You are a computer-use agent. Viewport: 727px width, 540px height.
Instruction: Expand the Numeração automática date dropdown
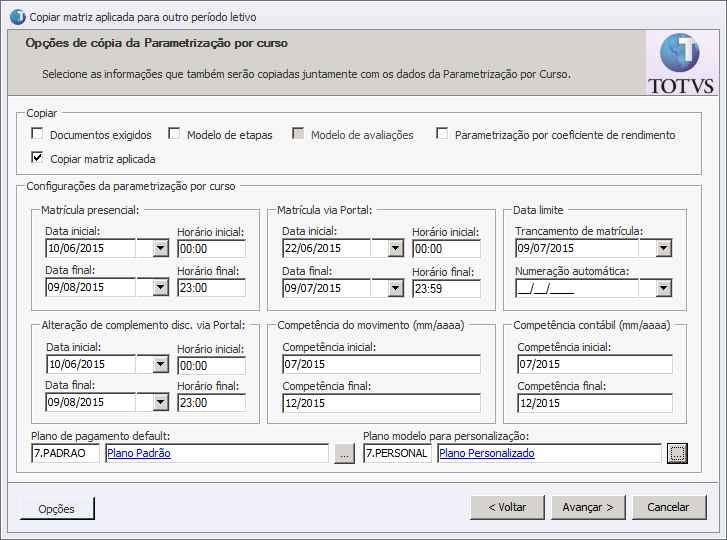662,288
